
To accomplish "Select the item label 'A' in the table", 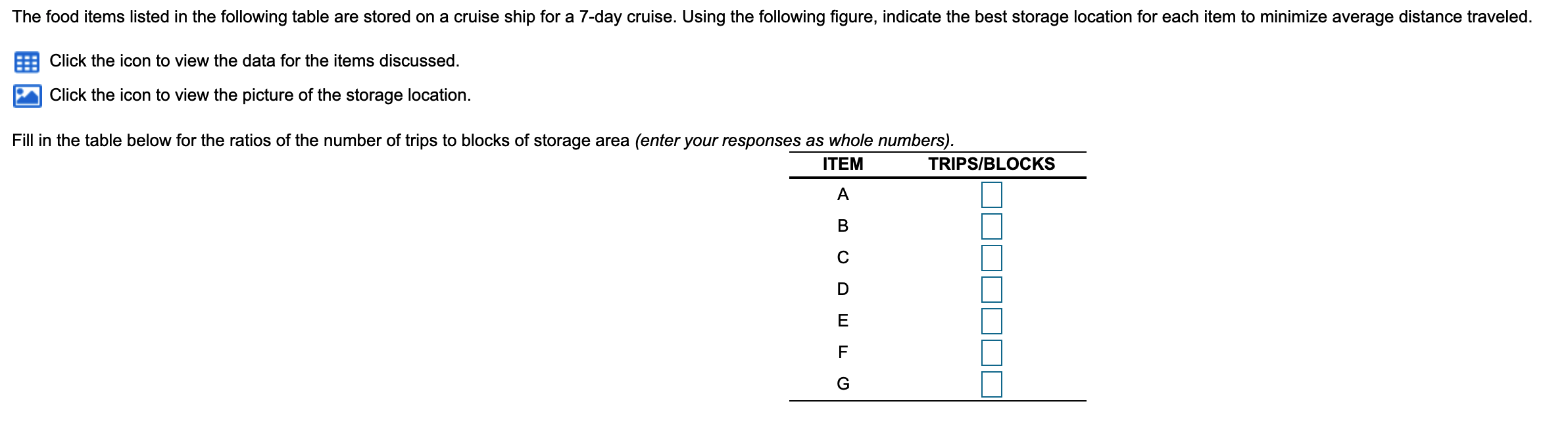I will pyautogui.click(x=843, y=195).
